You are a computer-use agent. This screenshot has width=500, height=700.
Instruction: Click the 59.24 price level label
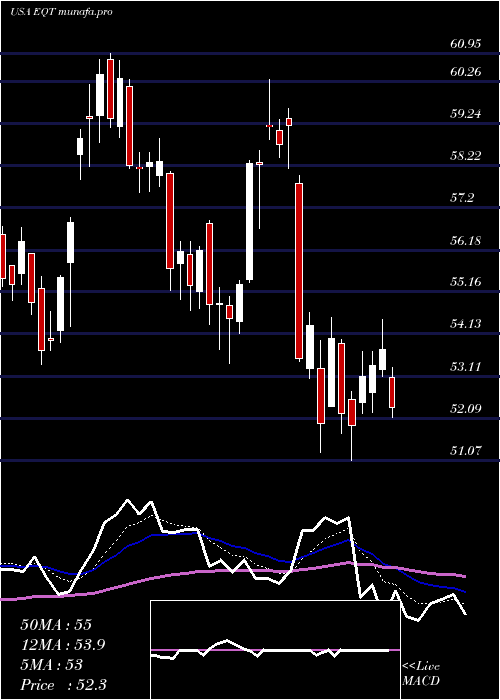pyautogui.click(x=466, y=114)
